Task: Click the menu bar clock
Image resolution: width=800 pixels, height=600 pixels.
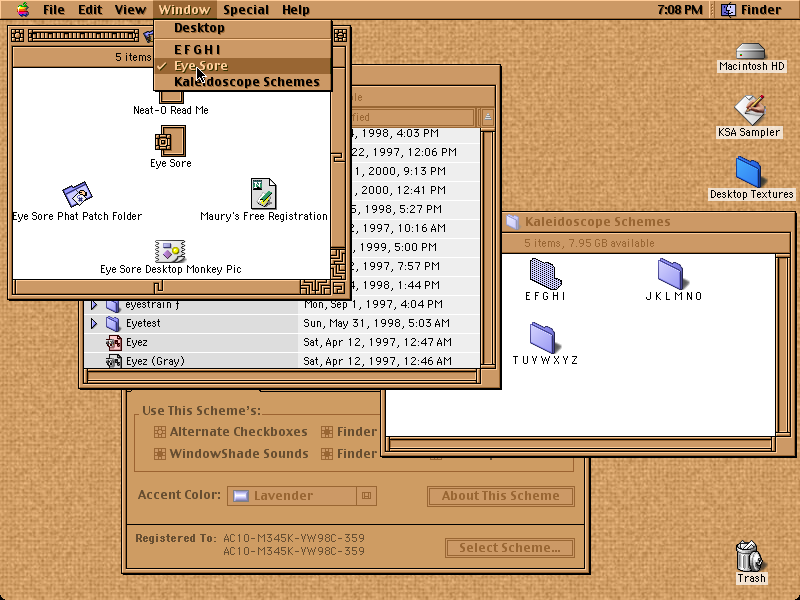Action: point(680,10)
